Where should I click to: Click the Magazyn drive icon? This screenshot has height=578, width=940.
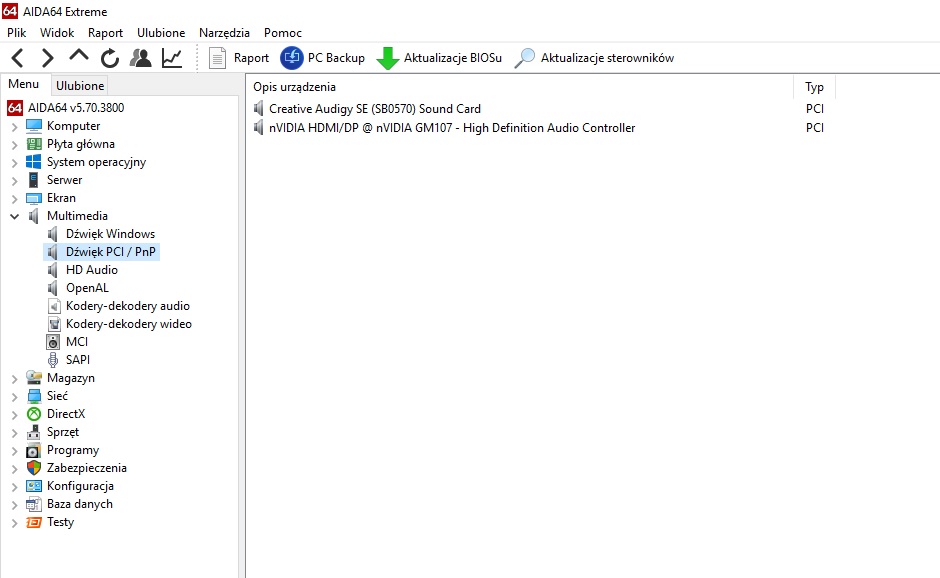point(34,378)
